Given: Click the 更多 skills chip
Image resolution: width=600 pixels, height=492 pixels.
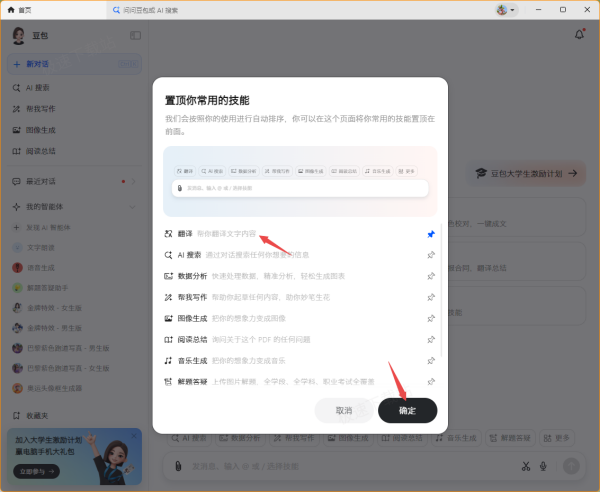Looking at the screenshot, I should coord(557,438).
